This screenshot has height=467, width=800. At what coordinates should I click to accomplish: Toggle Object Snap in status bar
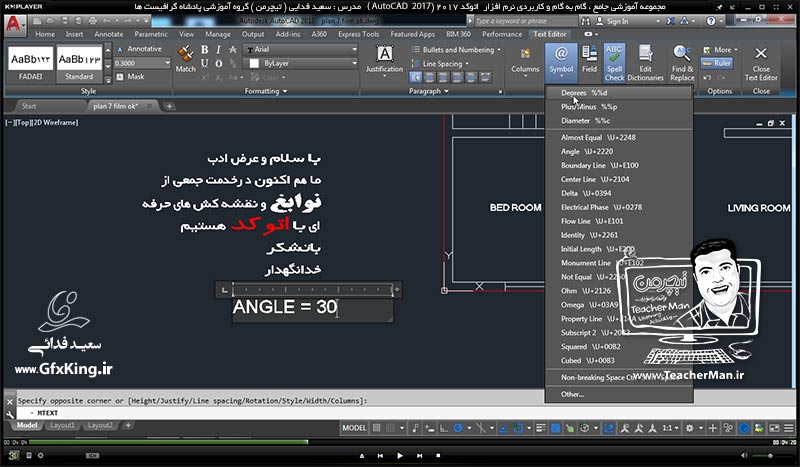[x=518, y=428]
